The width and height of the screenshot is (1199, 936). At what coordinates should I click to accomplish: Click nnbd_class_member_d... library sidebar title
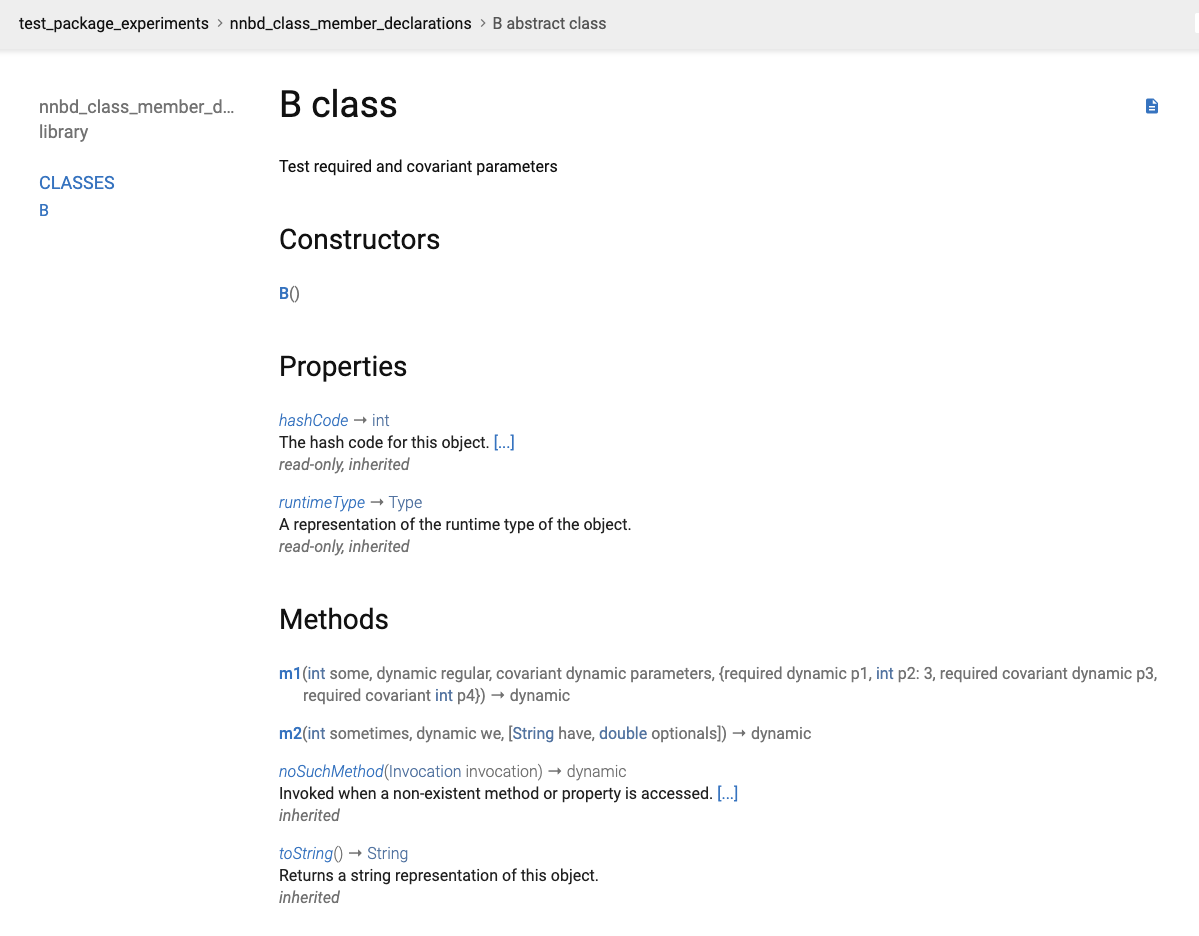coord(136,107)
